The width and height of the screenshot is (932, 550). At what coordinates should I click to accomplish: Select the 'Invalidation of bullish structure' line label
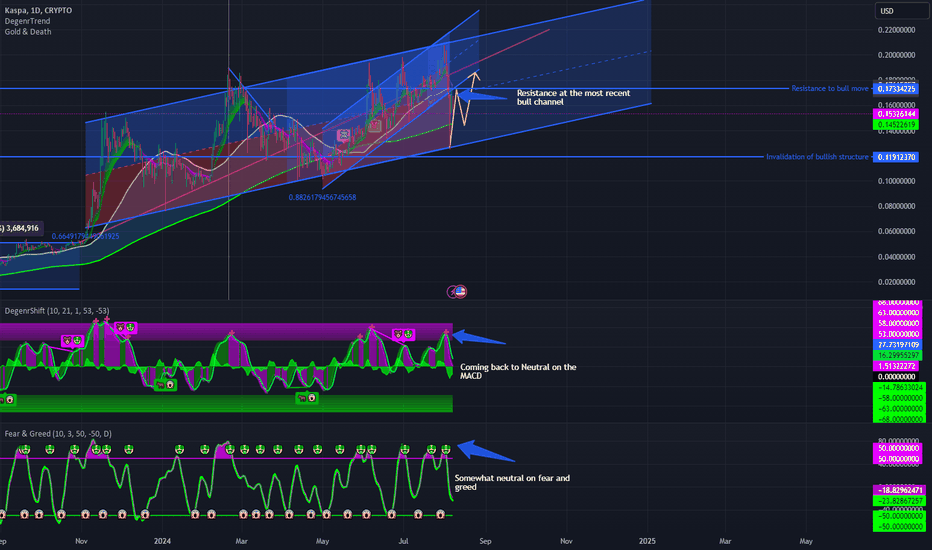pos(817,157)
